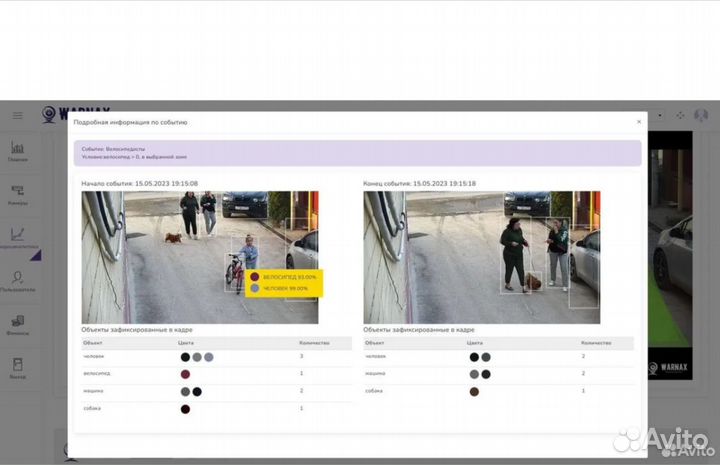Close the event details dialog
Screen dimensions: 720x465
pyautogui.click(x=639, y=122)
